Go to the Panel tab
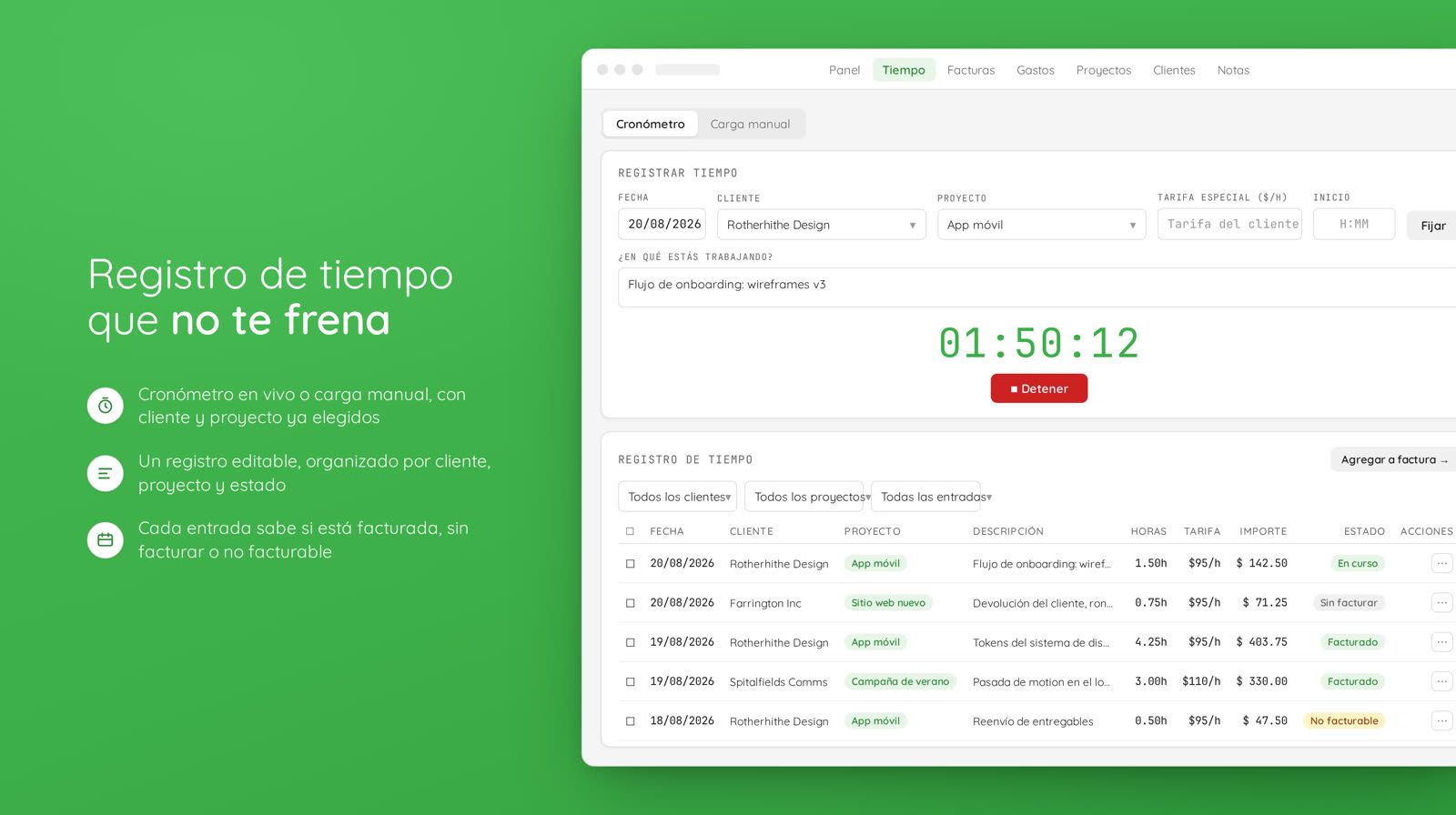This screenshot has width=1456, height=815. click(x=844, y=70)
